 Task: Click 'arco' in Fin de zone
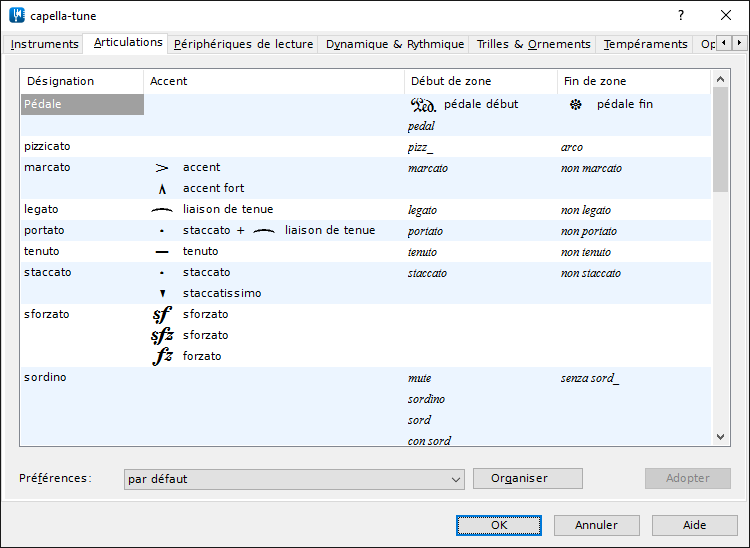pyautogui.click(x=572, y=147)
